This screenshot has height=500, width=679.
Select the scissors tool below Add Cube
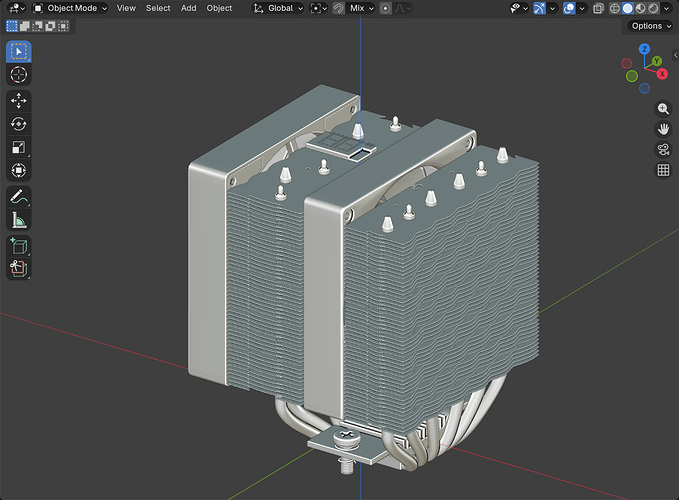pyautogui.click(x=19, y=269)
